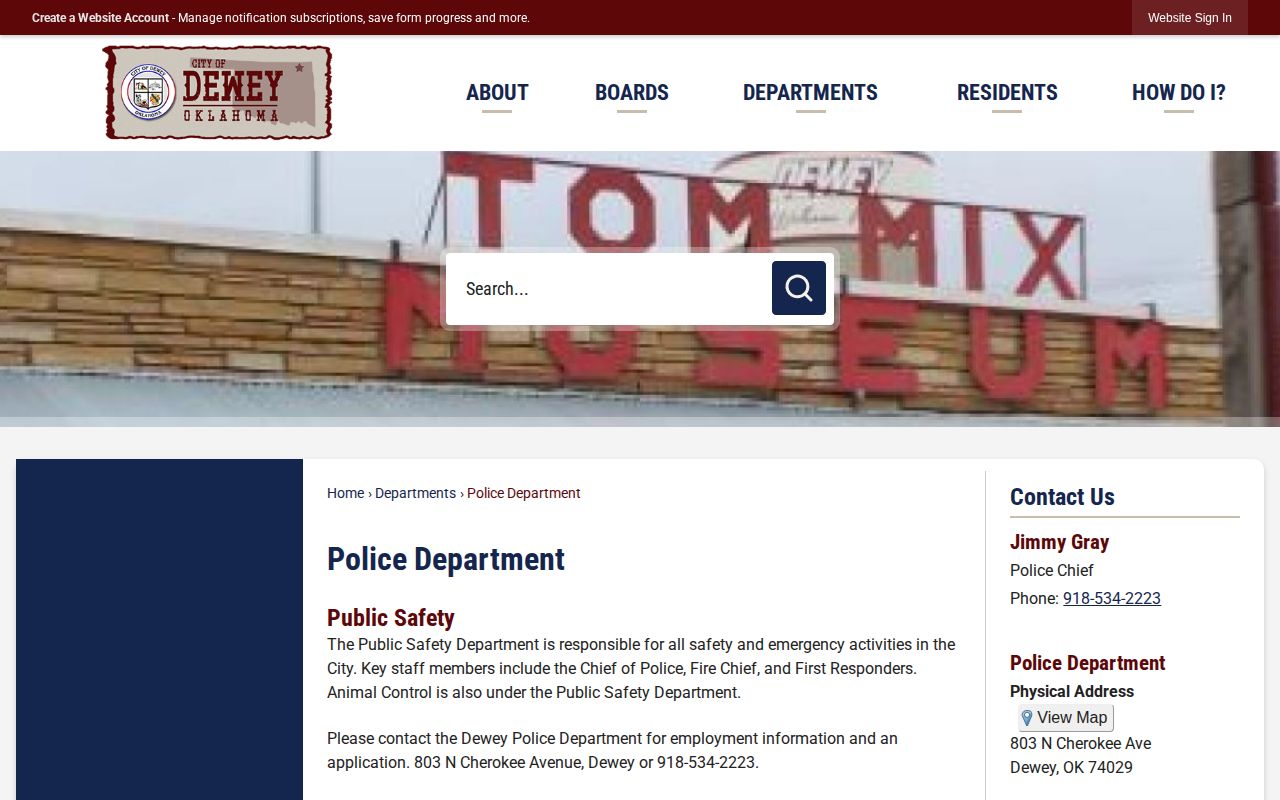Image resolution: width=1280 pixels, height=800 pixels.
Task: Click View Map button
Action: (1065, 717)
